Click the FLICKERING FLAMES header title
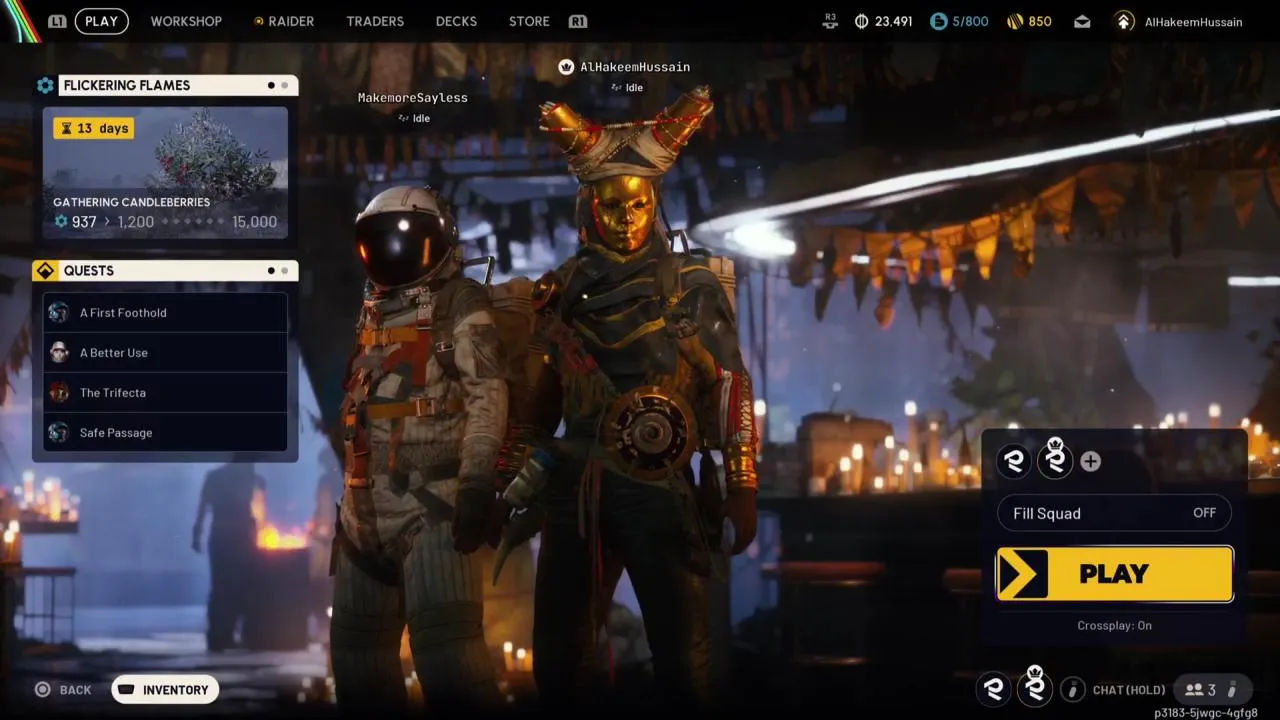Image resolution: width=1280 pixels, height=720 pixels. (x=127, y=86)
